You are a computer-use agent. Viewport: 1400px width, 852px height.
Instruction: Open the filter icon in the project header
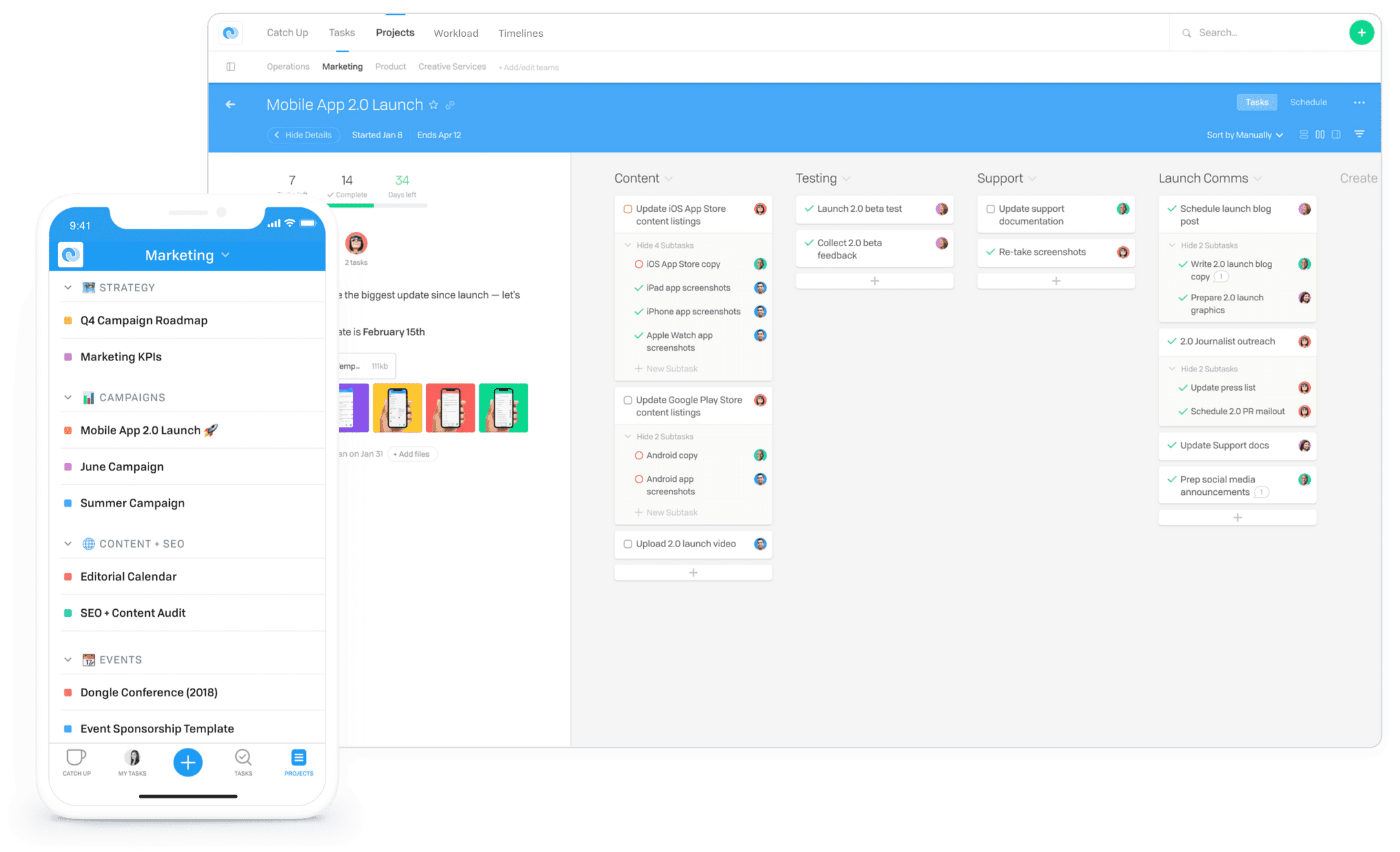(x=1360, y=134)
